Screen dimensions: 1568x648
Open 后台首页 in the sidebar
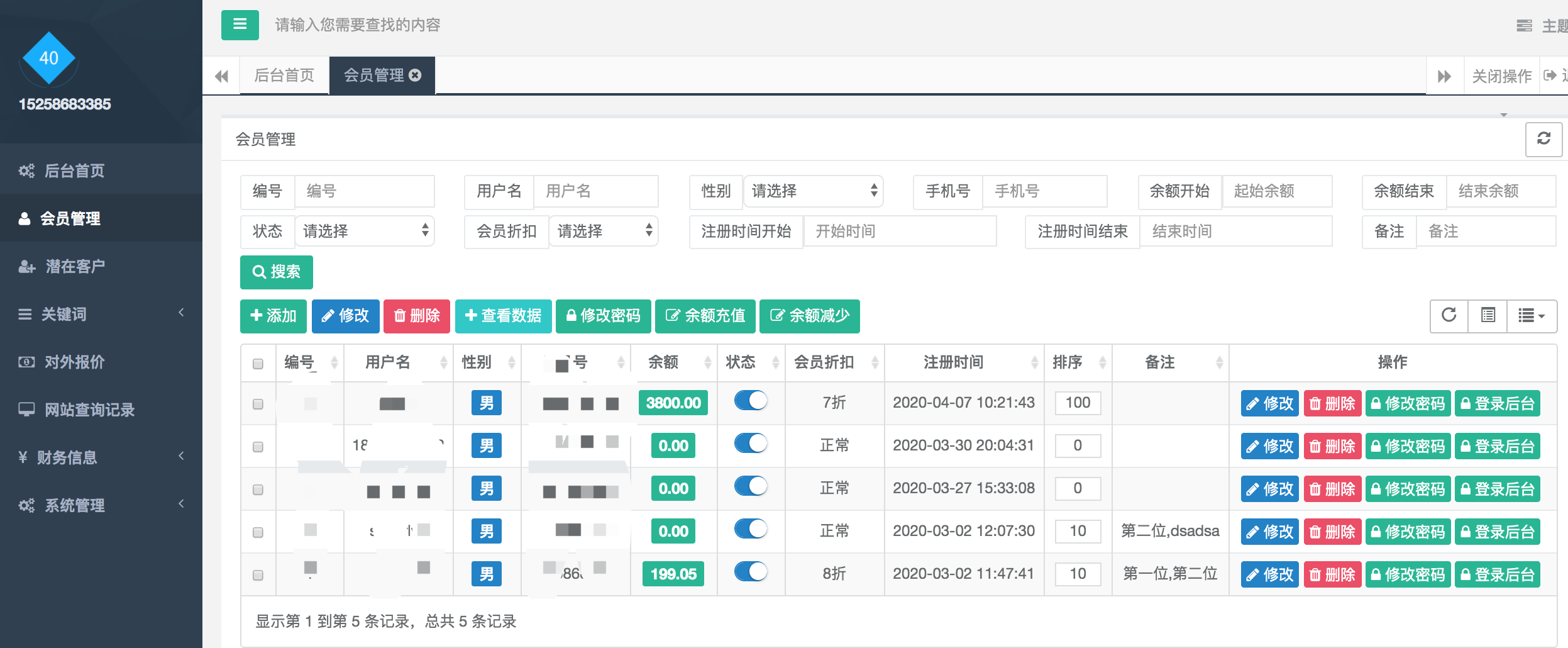101,170
